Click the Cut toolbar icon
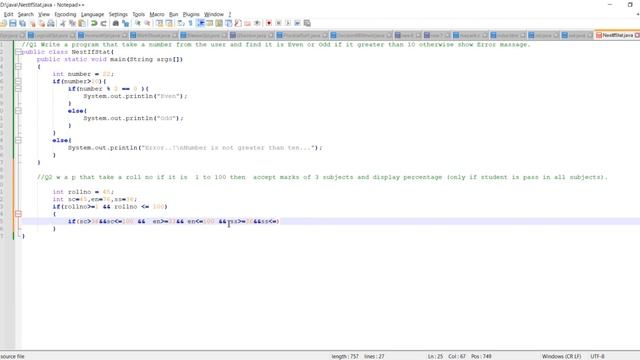Image resolution: width=640 pixels, height=360 pixels. point(63,23)
